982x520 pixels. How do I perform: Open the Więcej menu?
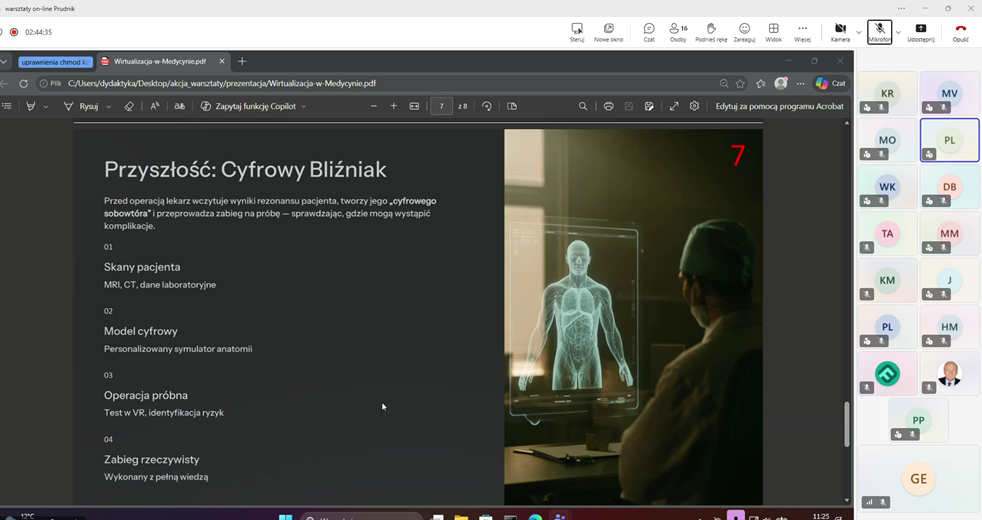coord(802,31)
